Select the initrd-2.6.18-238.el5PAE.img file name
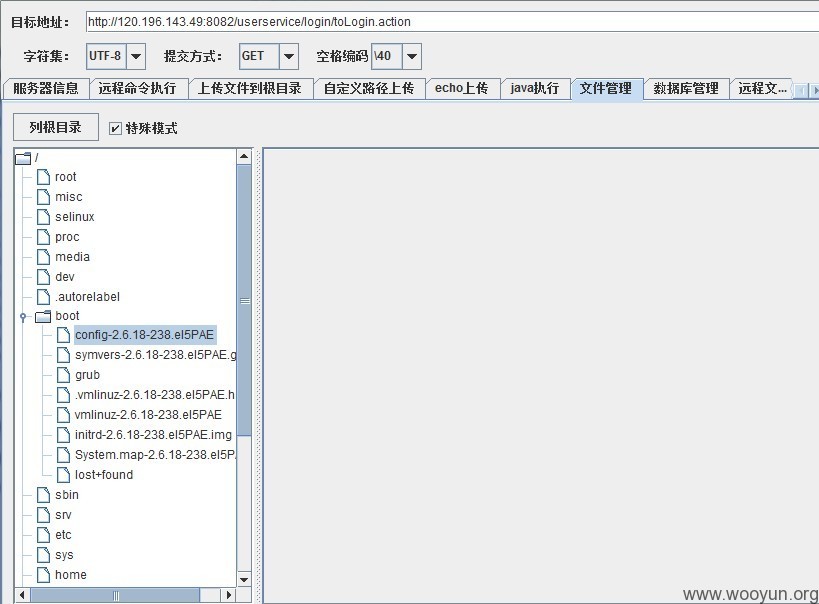The image size is (819, 604). pos(153,435)
